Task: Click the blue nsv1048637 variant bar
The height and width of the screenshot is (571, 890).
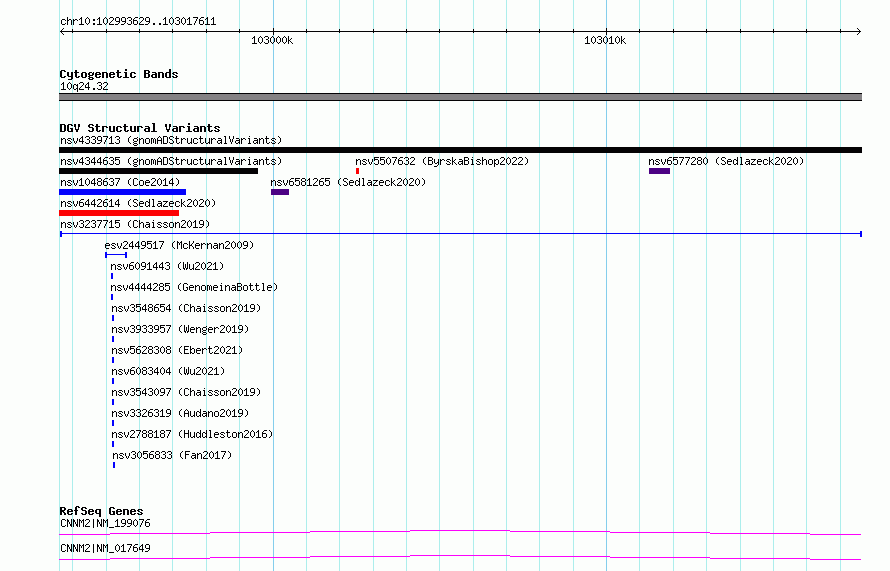Action: 123,192
